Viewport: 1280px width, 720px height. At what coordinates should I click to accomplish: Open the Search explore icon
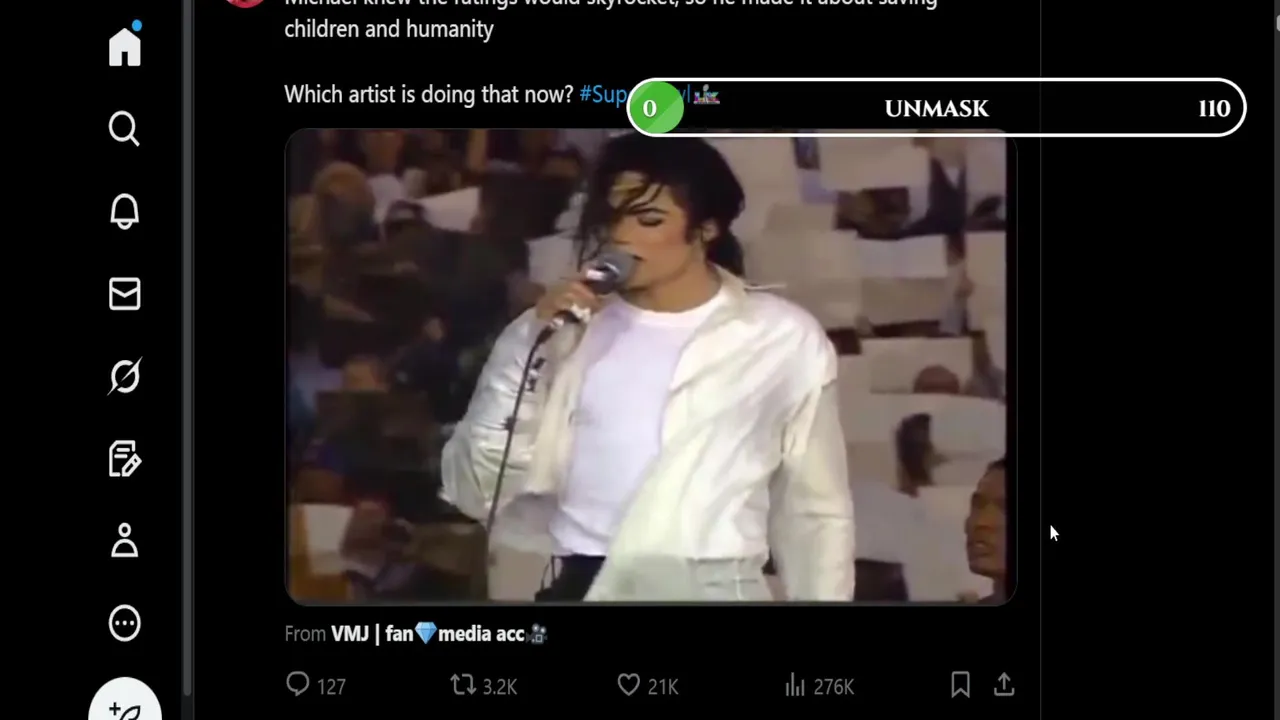(x=125, y=129)
